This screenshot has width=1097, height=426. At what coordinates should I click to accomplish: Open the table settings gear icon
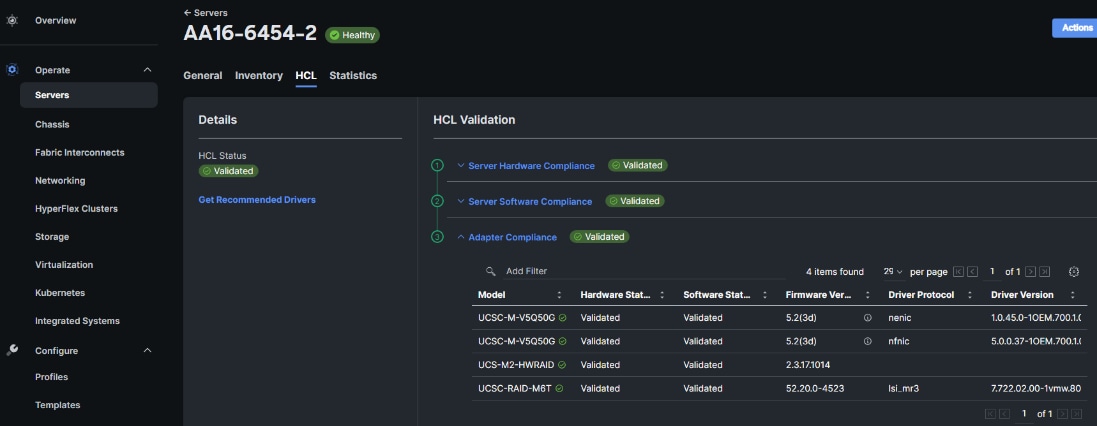pos(1074,271)
